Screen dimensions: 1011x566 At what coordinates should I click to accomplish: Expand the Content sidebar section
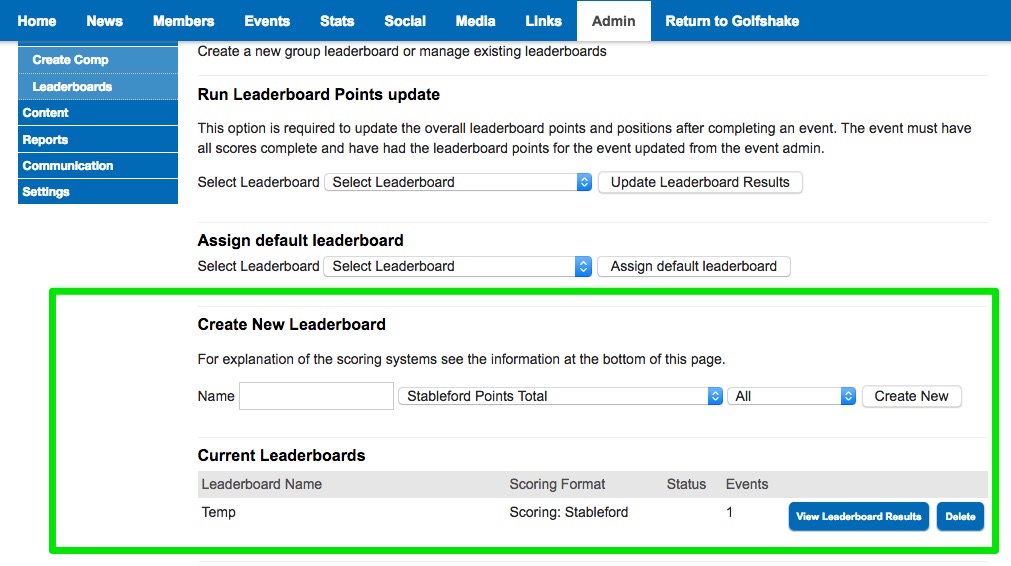coord(46,113)
